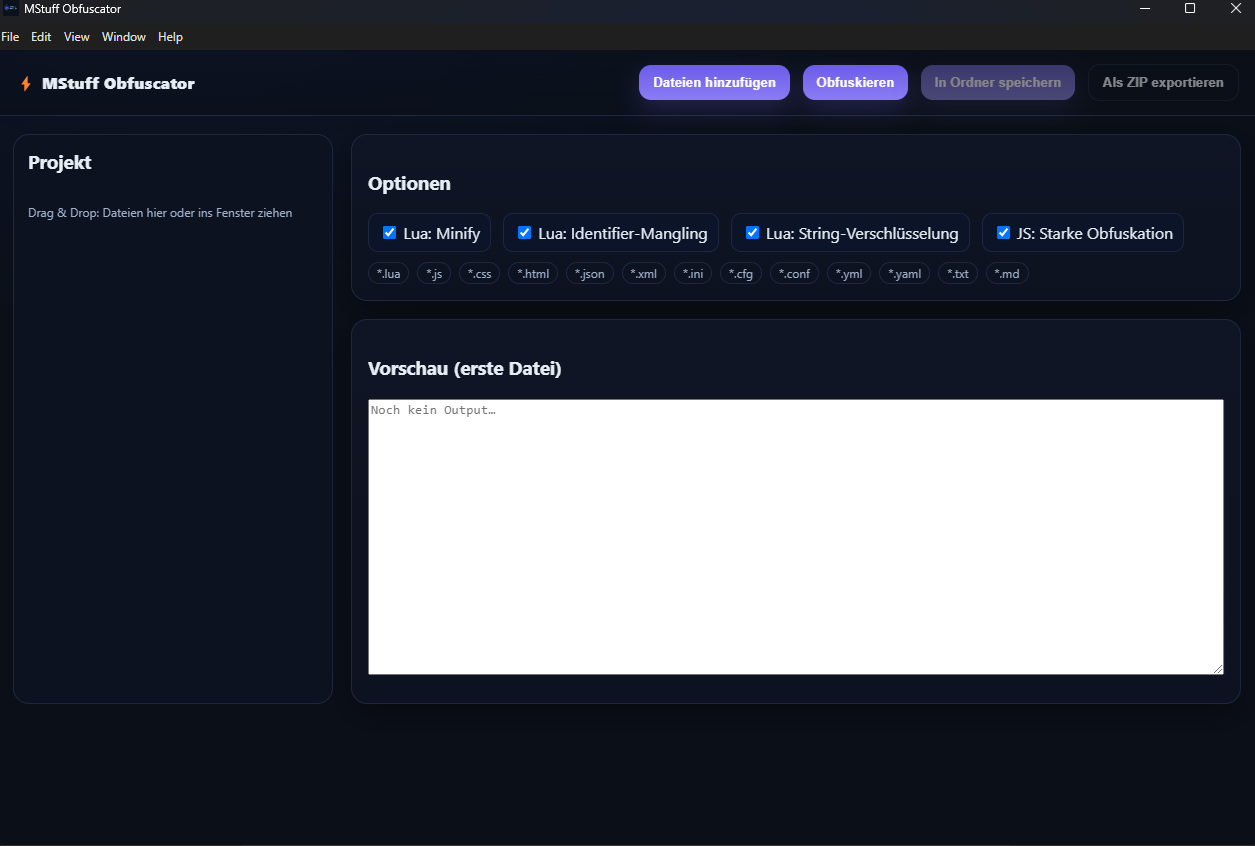The image size is (1255, 846).
Task: Toggle JS: Starke Obfuskation checkbox
Action: coord(1003,233)
